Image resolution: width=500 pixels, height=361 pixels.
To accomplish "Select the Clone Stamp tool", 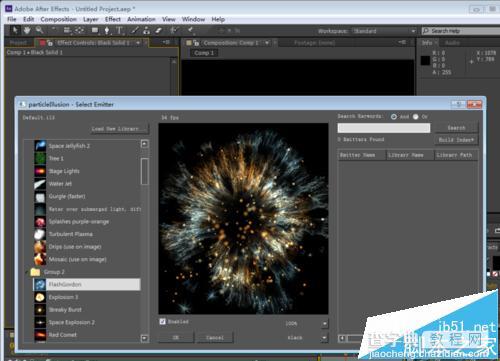I will [x=146, y=31].
